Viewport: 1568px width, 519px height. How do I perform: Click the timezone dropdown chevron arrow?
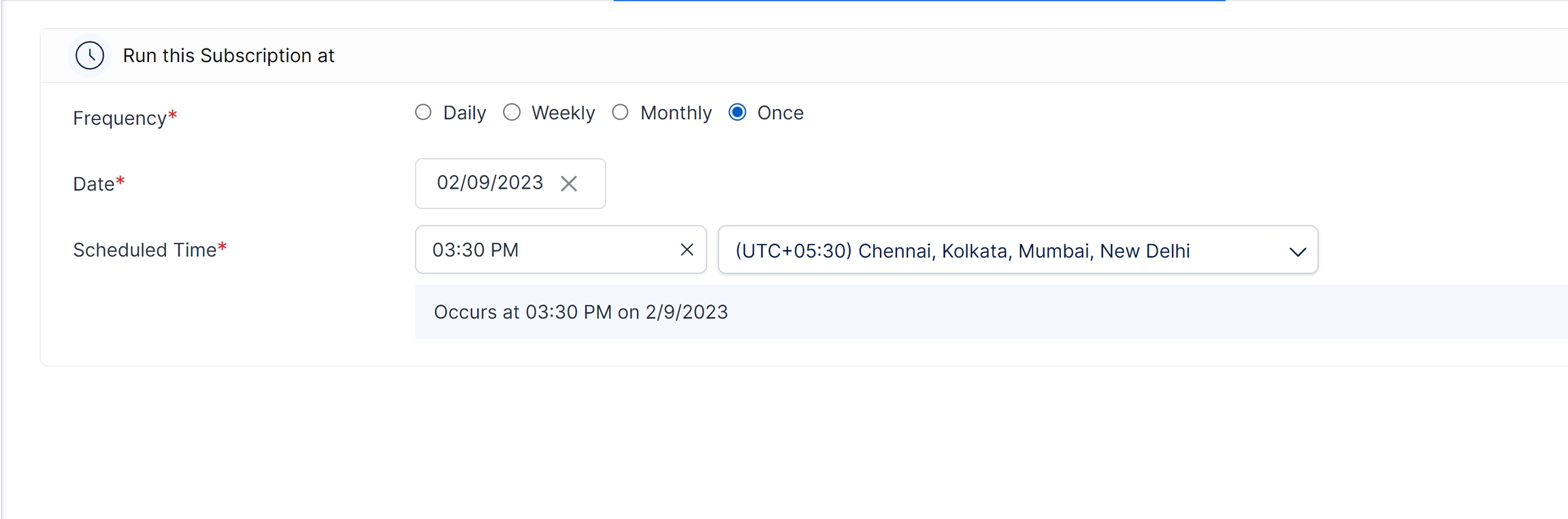point(1297,251)
